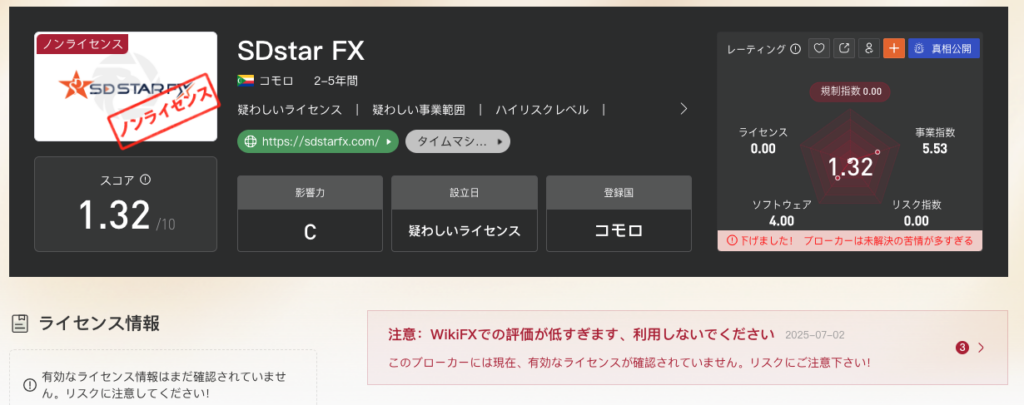Open the タイムマシ... button
The width and height of the screenshot is (1024, 405).
(457, 141)
